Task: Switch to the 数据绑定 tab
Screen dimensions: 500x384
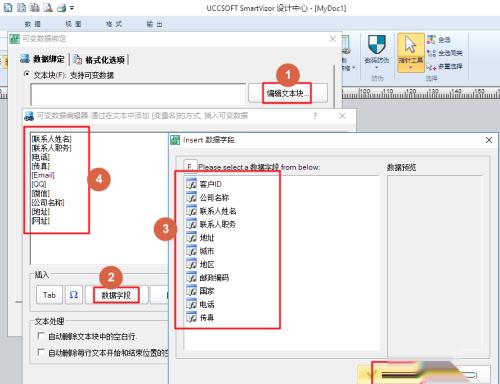Action: pos(42,59)
